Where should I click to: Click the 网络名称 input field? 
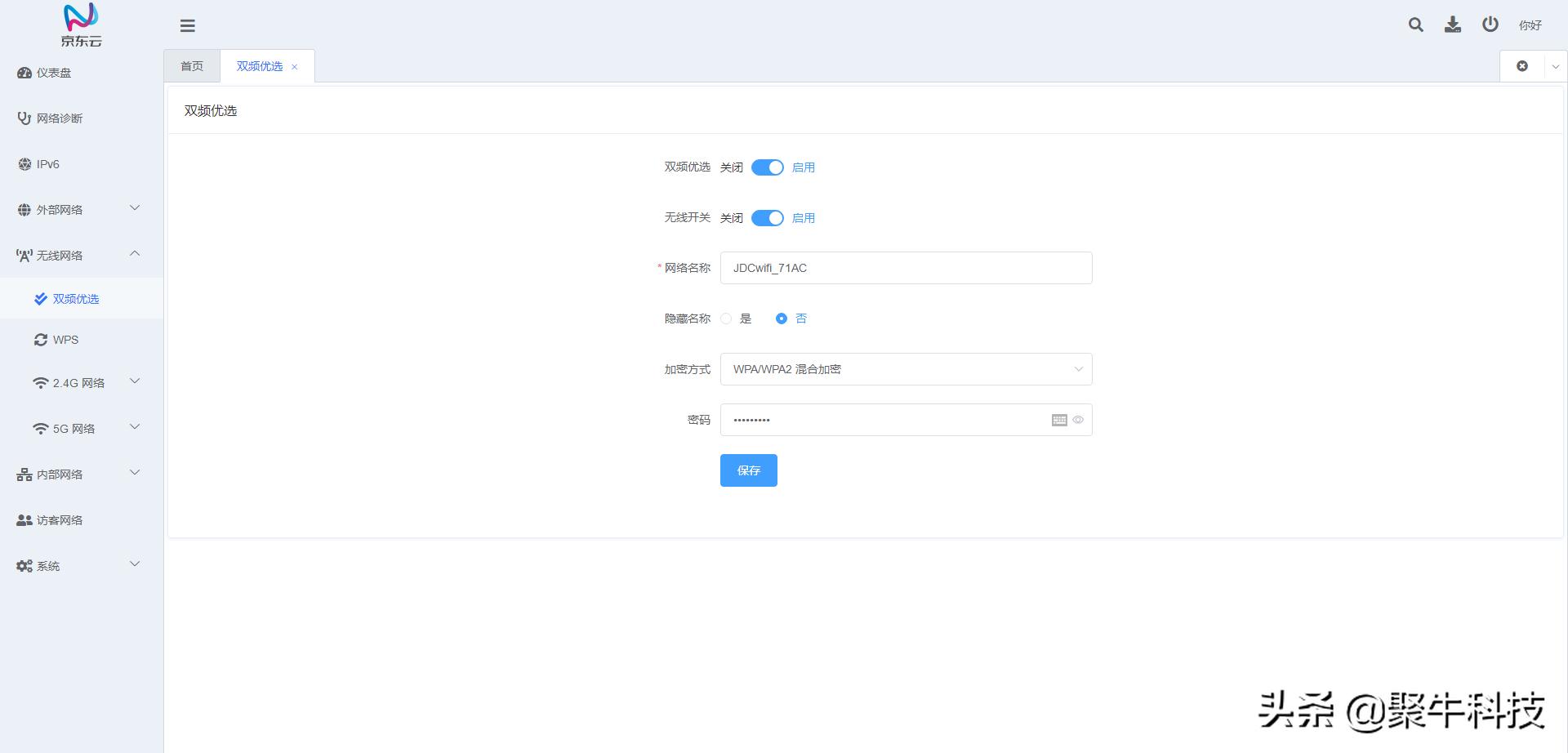(x=906, y=268)
